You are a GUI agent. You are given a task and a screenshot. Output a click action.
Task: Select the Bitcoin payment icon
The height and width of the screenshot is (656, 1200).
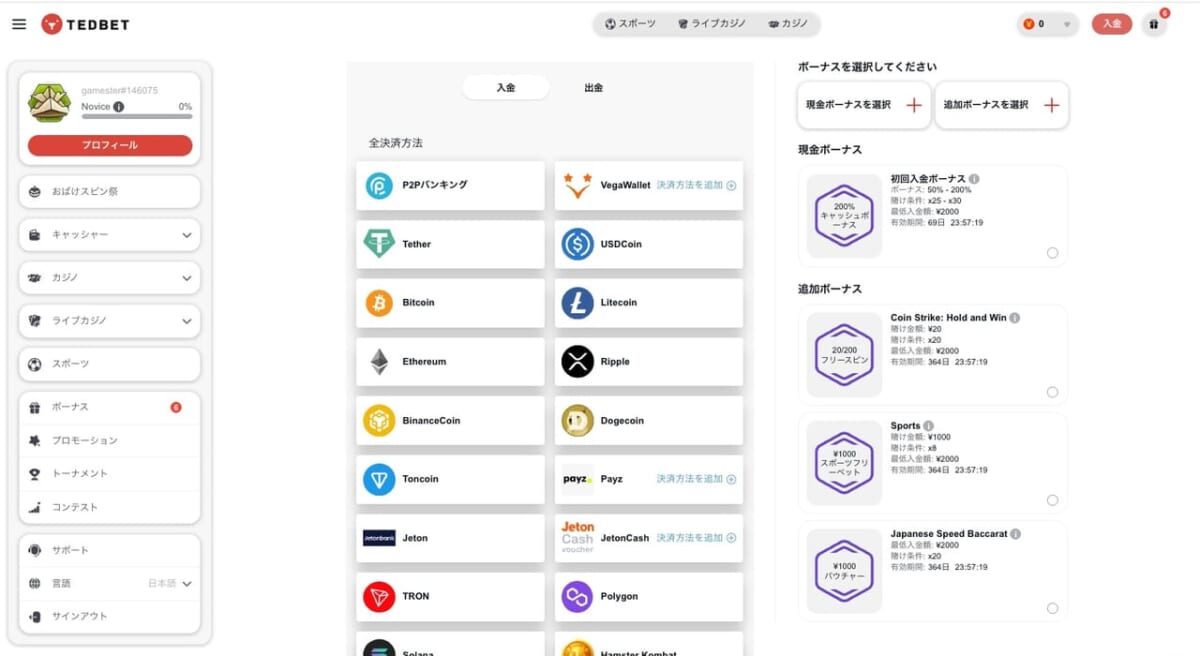379,303
